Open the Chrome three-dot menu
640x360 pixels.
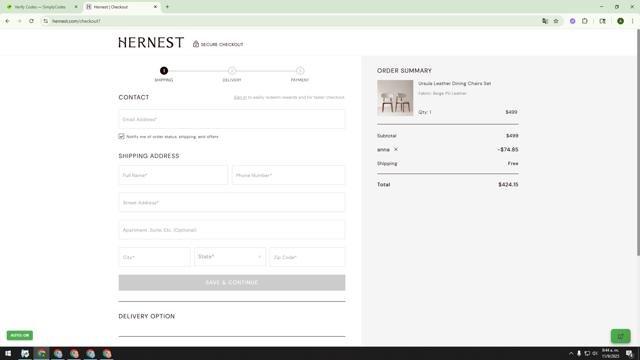[x=632, y=21]
